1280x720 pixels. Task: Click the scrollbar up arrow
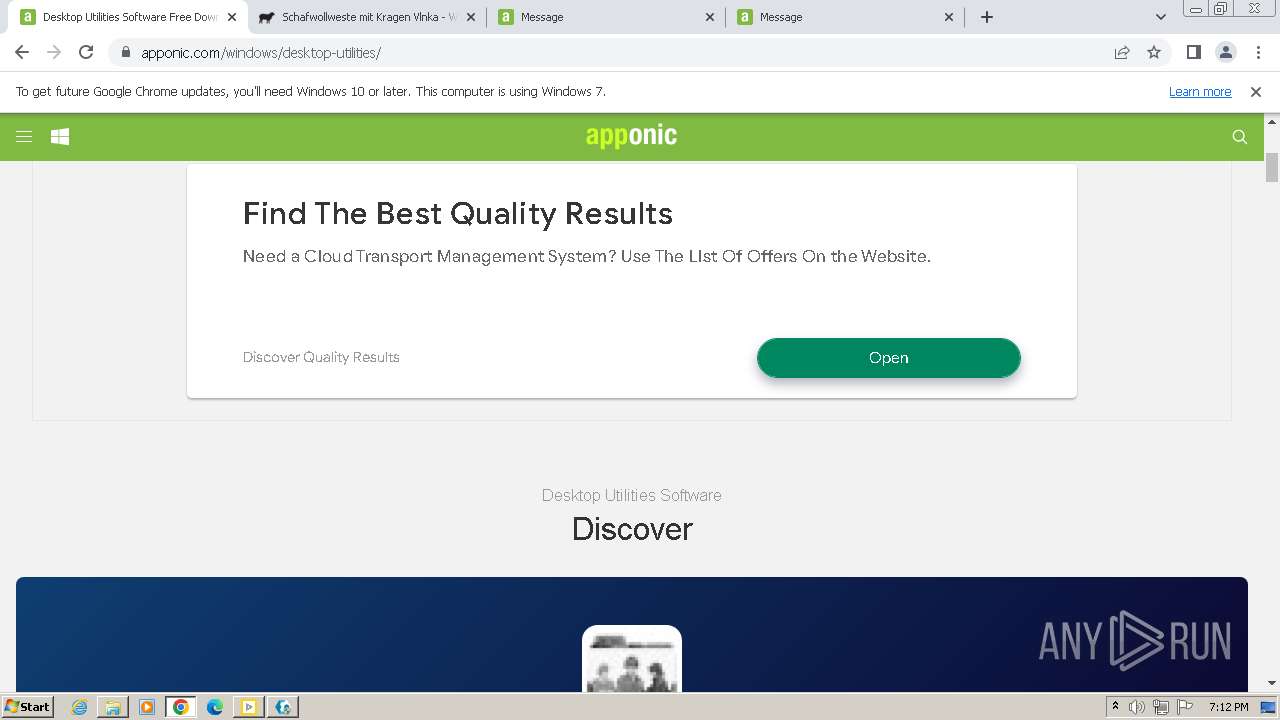(x=1272, y=121)
